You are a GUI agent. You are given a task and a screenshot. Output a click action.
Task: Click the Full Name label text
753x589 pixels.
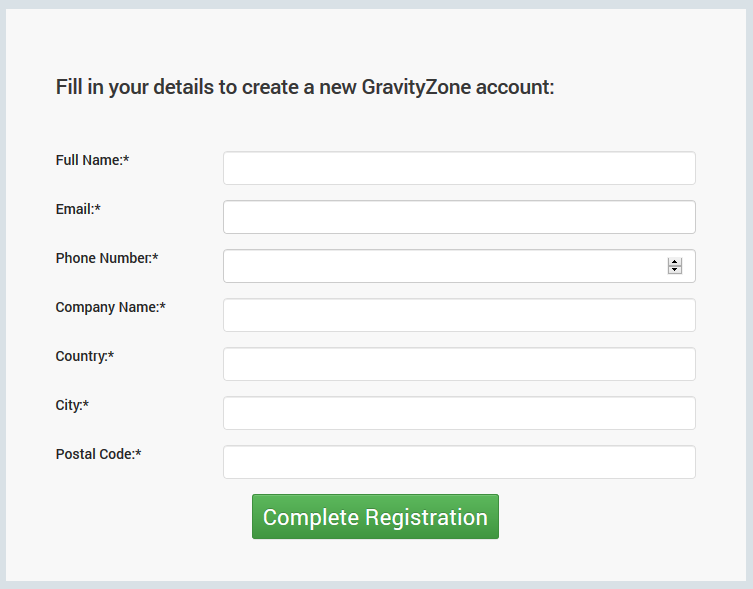click(90, 160)
